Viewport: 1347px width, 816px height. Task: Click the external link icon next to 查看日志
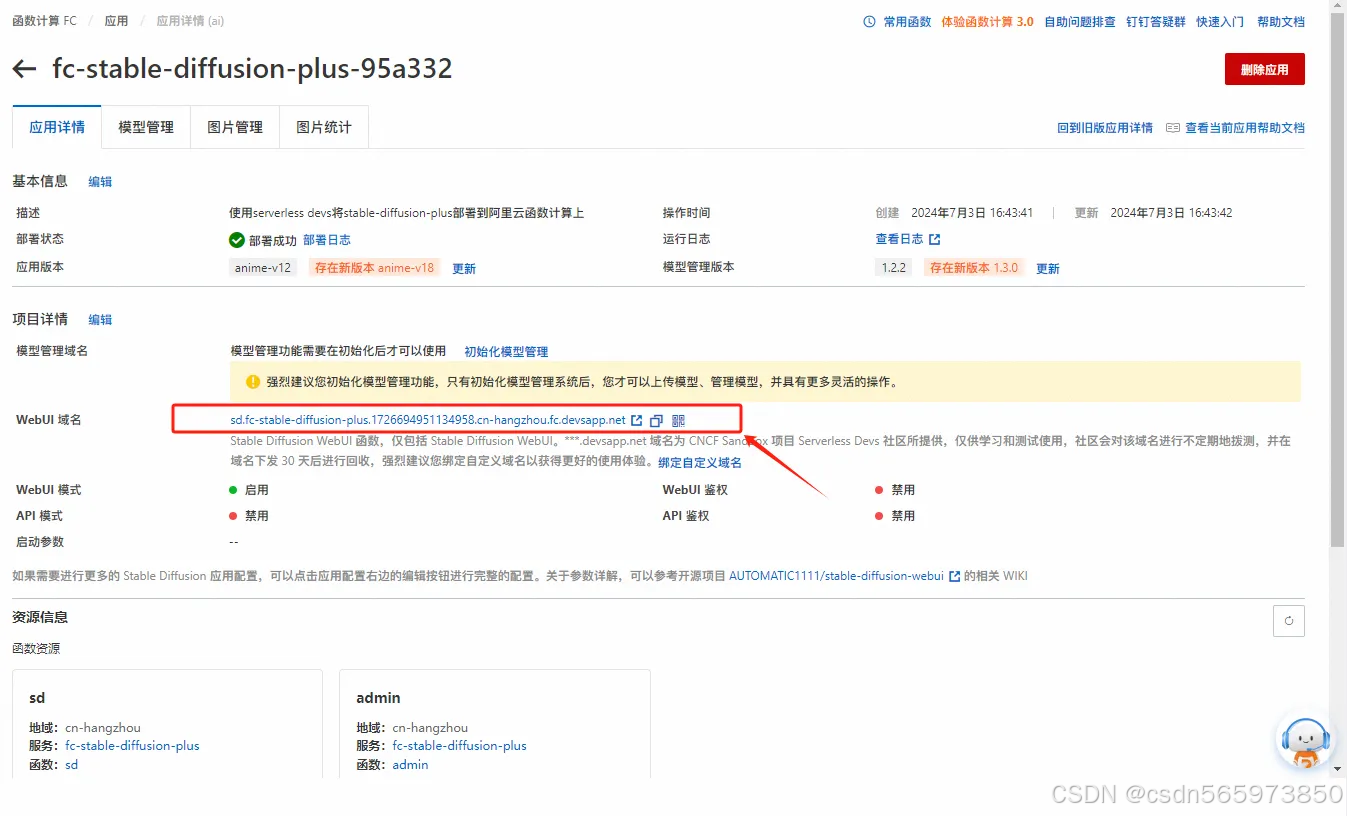[935, 240]
